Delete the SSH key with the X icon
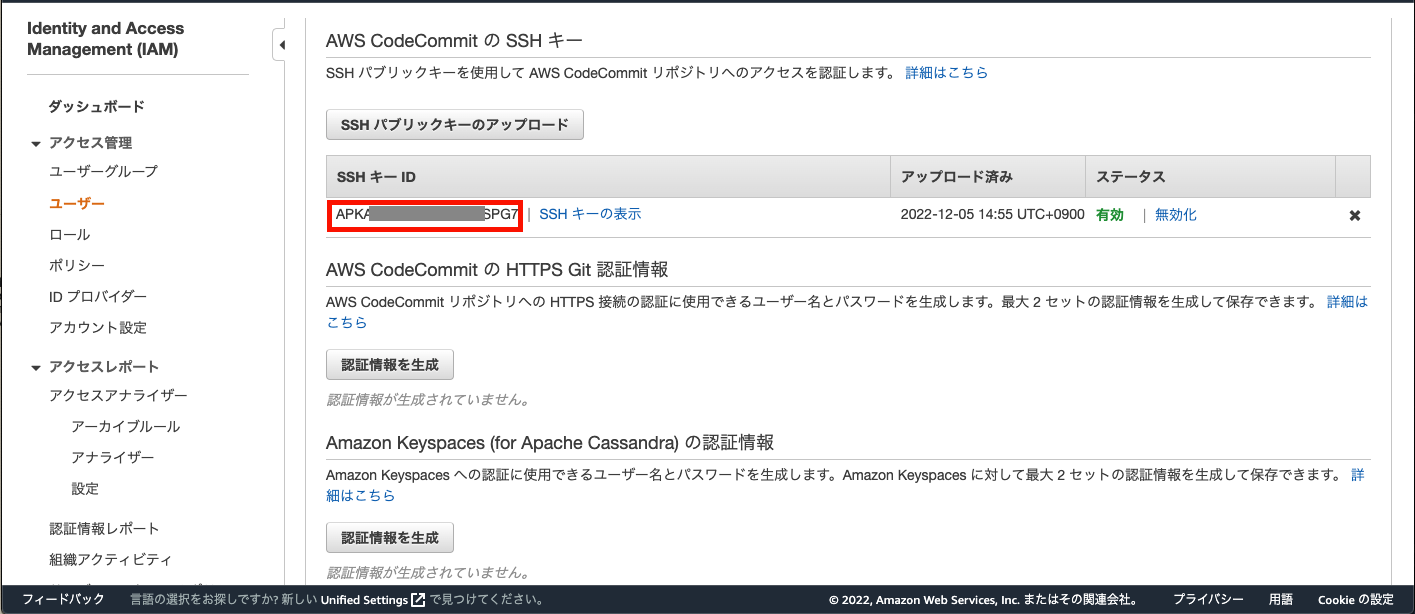The image size is (1415, 614). click(1355, 215)
